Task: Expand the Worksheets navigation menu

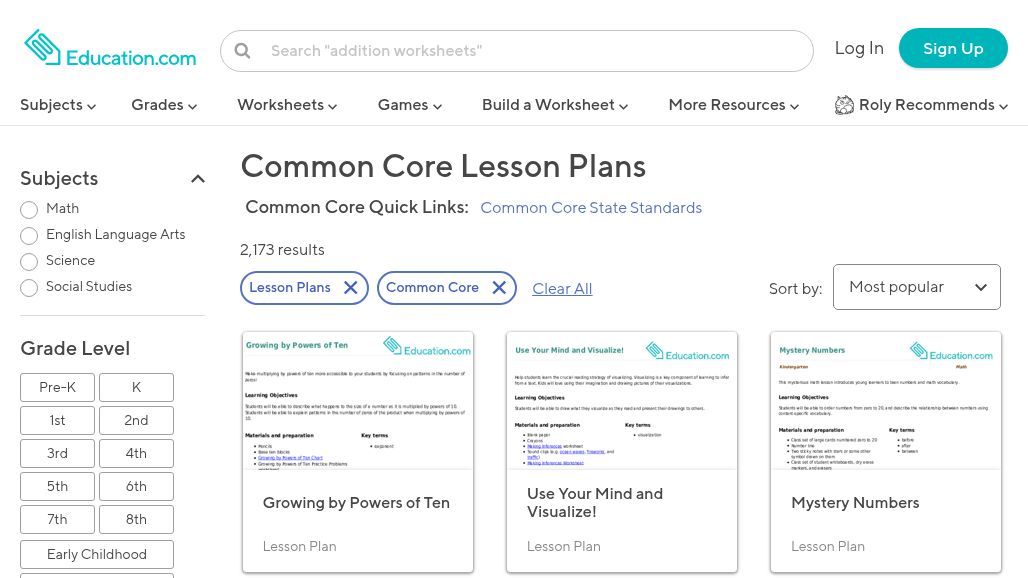Action: pyautogui.click(x=287, y=105)
